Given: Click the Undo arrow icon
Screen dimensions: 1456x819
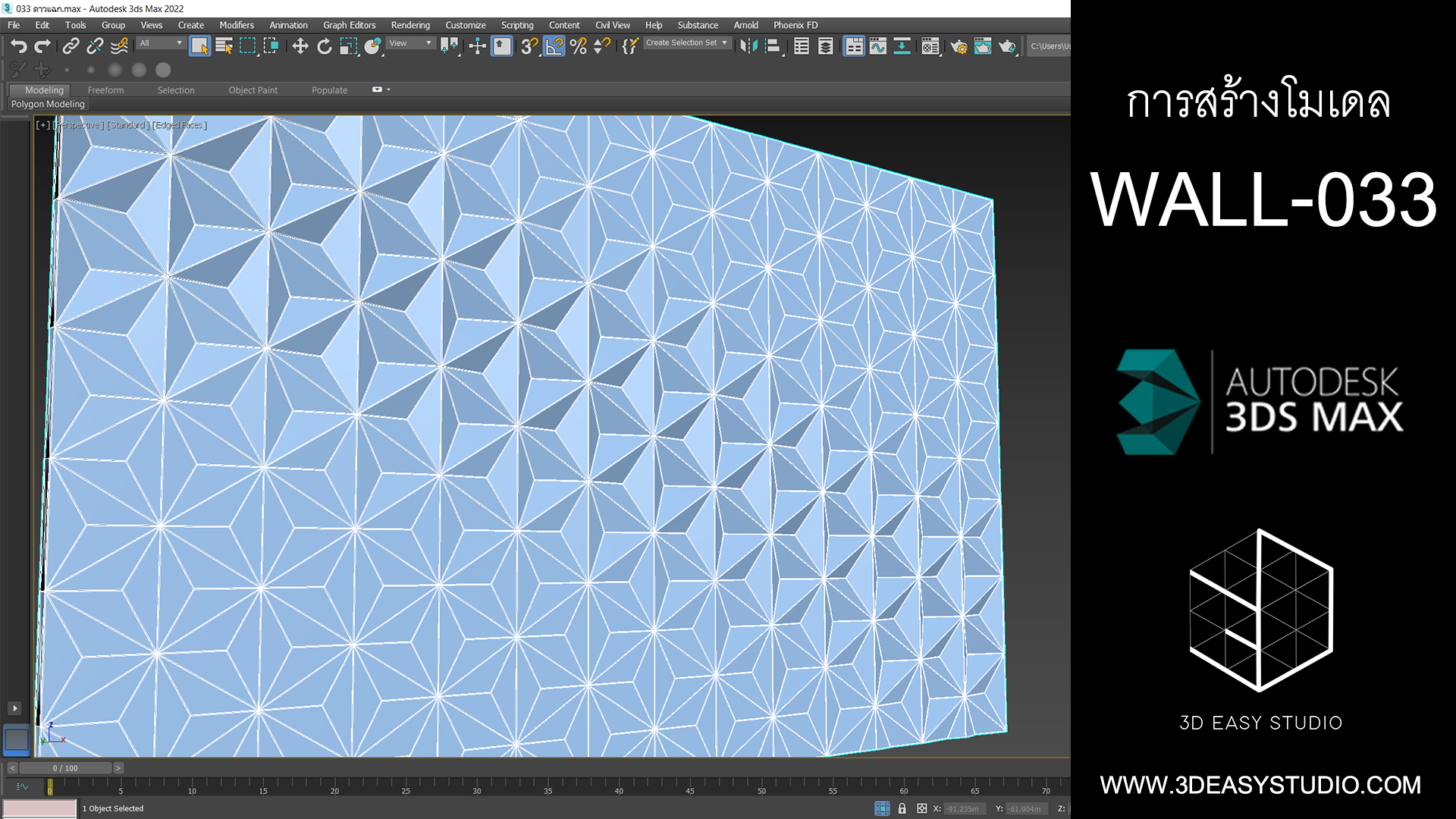Looking at the screenshot, I should (x=18, y=46).
